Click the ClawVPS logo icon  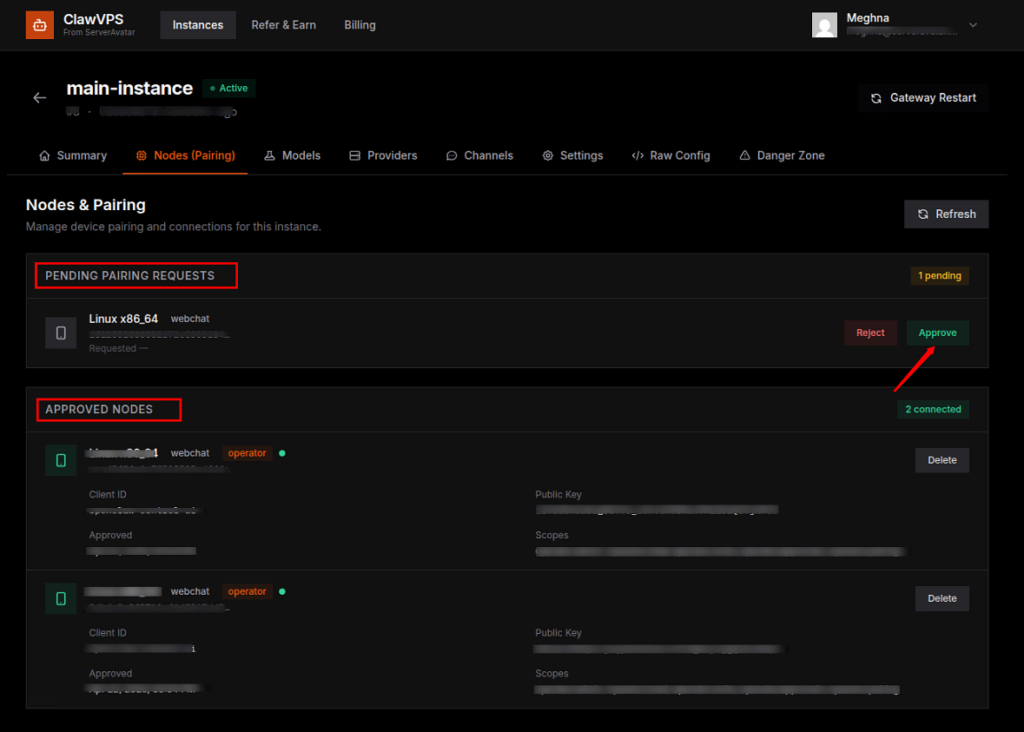click(x=39, y=24)
